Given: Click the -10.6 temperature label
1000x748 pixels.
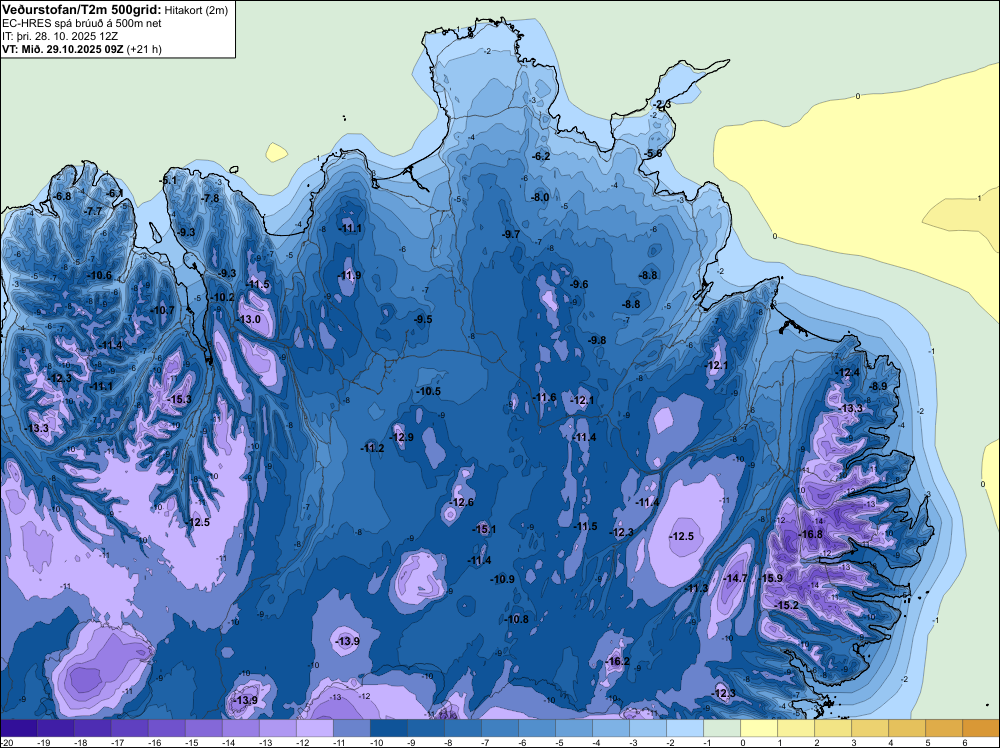Looking at the screenshot, I should coord(99,275).
